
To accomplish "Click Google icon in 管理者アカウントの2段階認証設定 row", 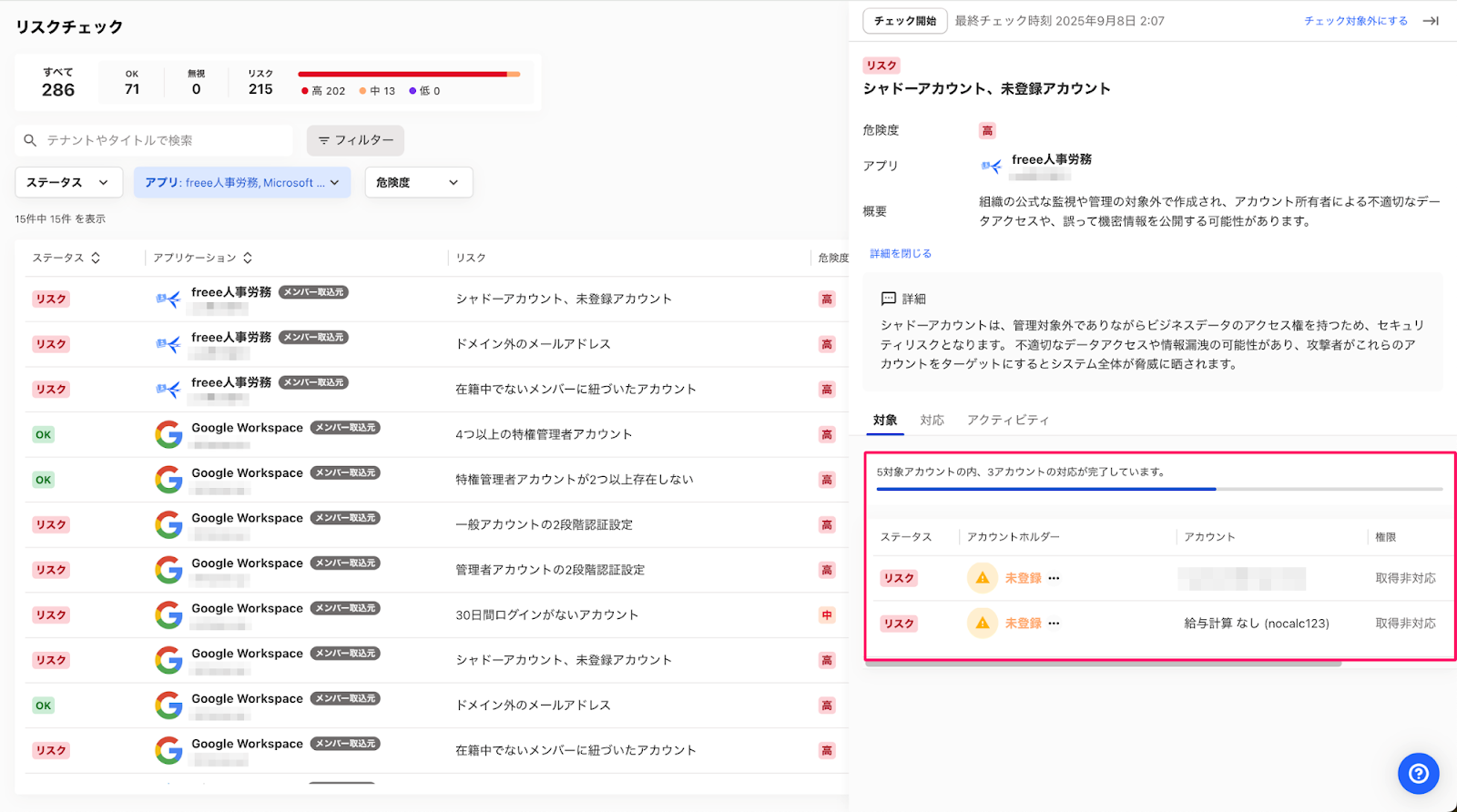I will point(168,570).
